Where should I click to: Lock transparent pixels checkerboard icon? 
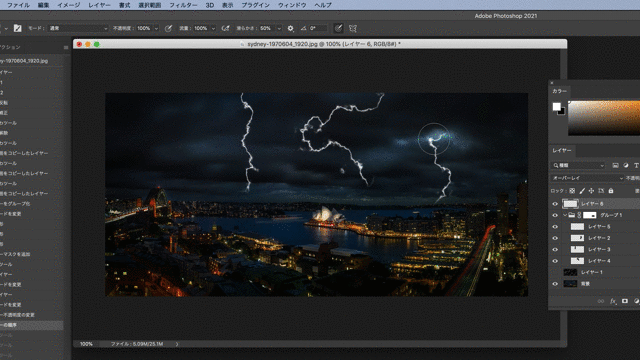572,191
